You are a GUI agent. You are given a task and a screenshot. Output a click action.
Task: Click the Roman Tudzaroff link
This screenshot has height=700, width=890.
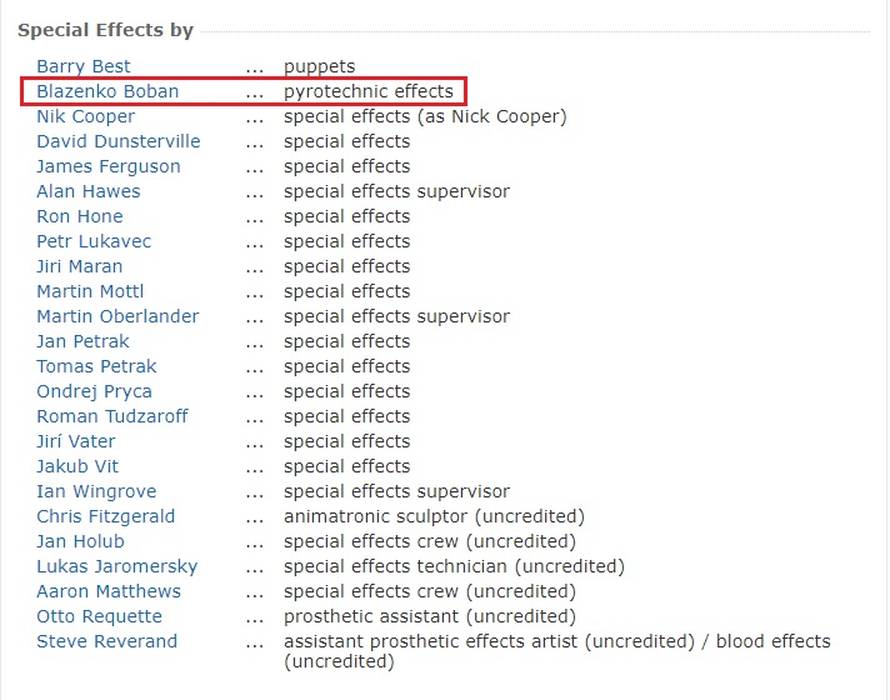(x=112, y=417)
